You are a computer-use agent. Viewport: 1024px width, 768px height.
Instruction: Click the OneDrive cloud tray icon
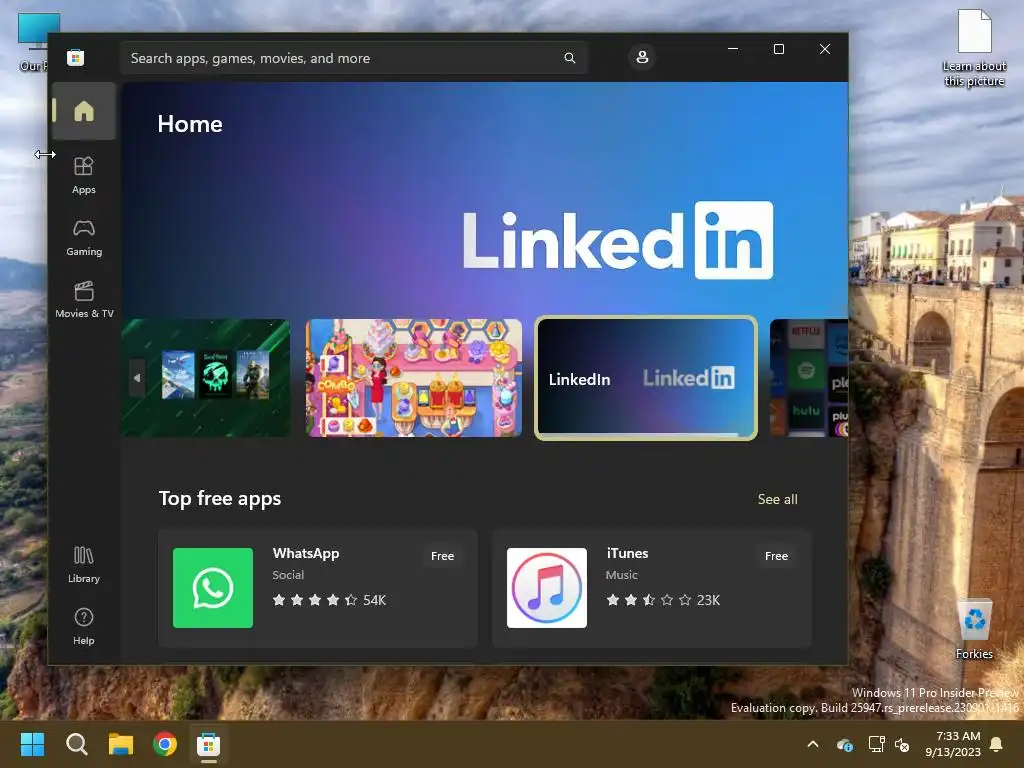[x=844, y=744]
